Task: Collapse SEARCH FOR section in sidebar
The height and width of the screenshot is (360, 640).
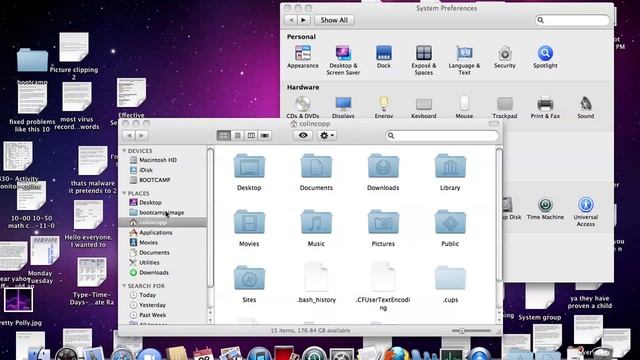Action: [x=124, y=286]
